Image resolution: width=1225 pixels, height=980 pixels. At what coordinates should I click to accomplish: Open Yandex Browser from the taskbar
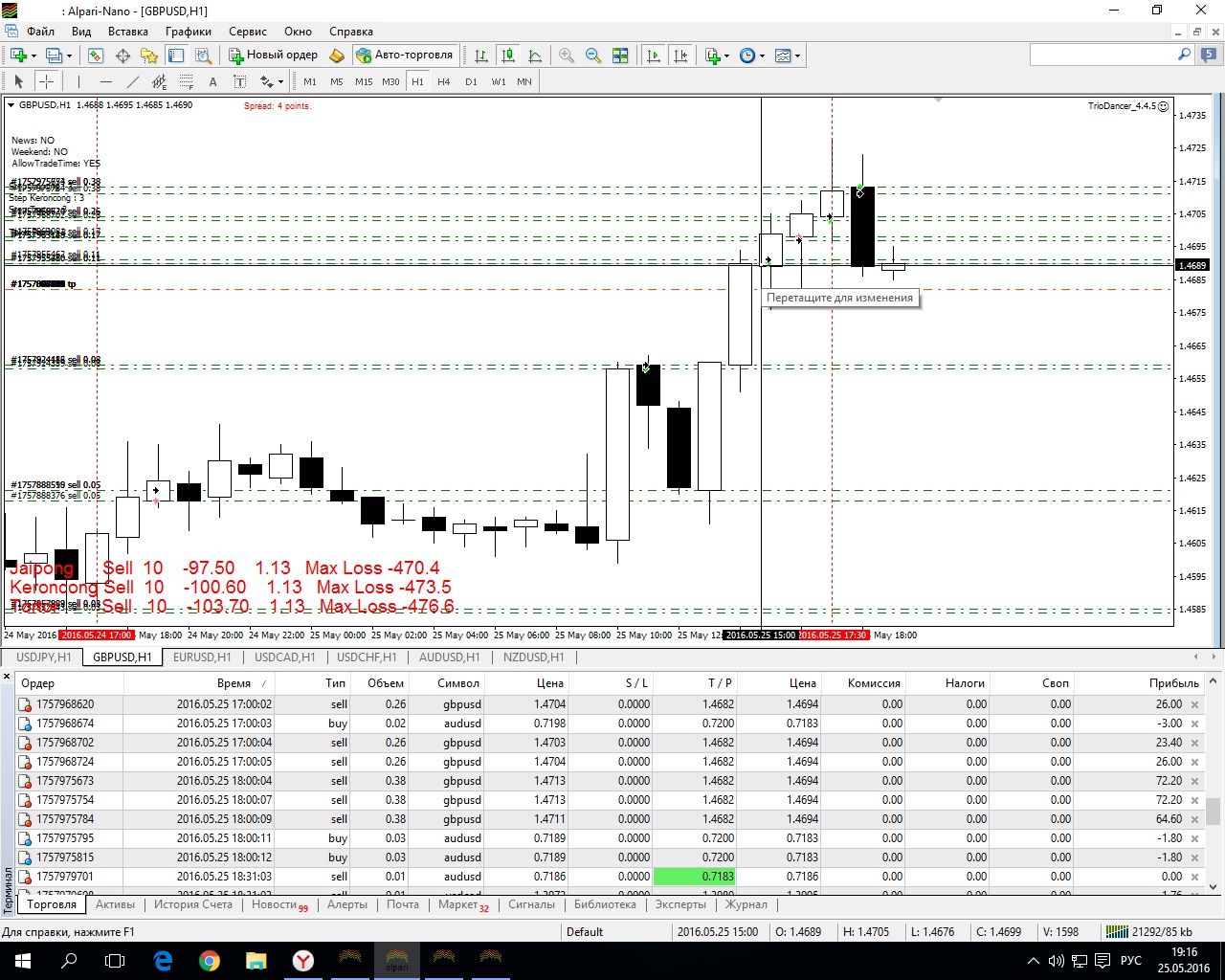303,960
